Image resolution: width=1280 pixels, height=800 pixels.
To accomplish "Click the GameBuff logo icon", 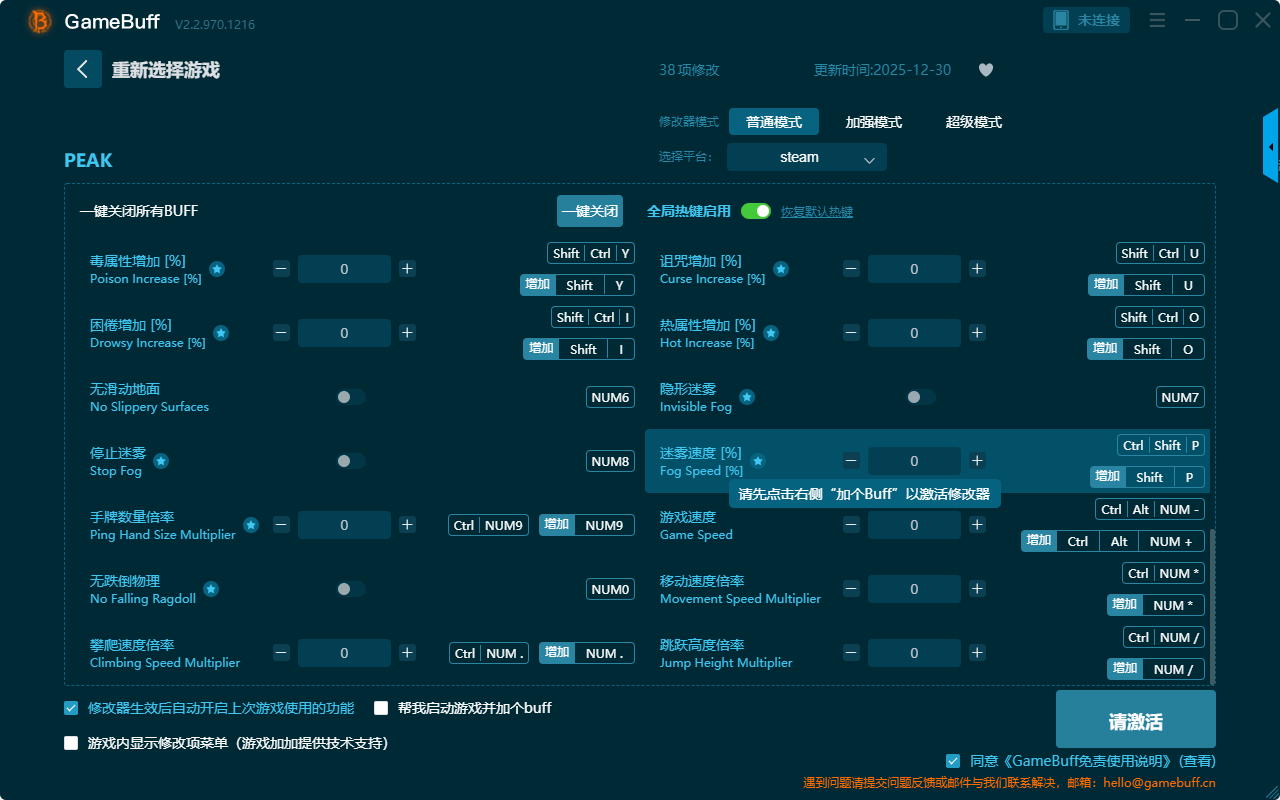I will 40,21.
